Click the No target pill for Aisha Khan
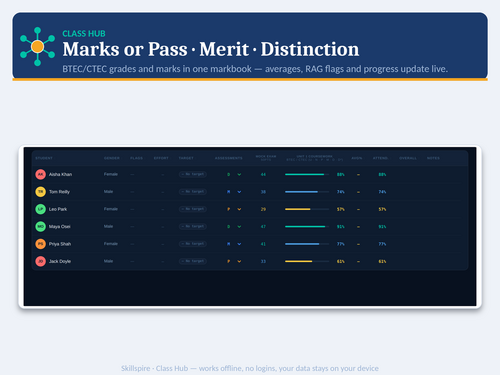 193,174
